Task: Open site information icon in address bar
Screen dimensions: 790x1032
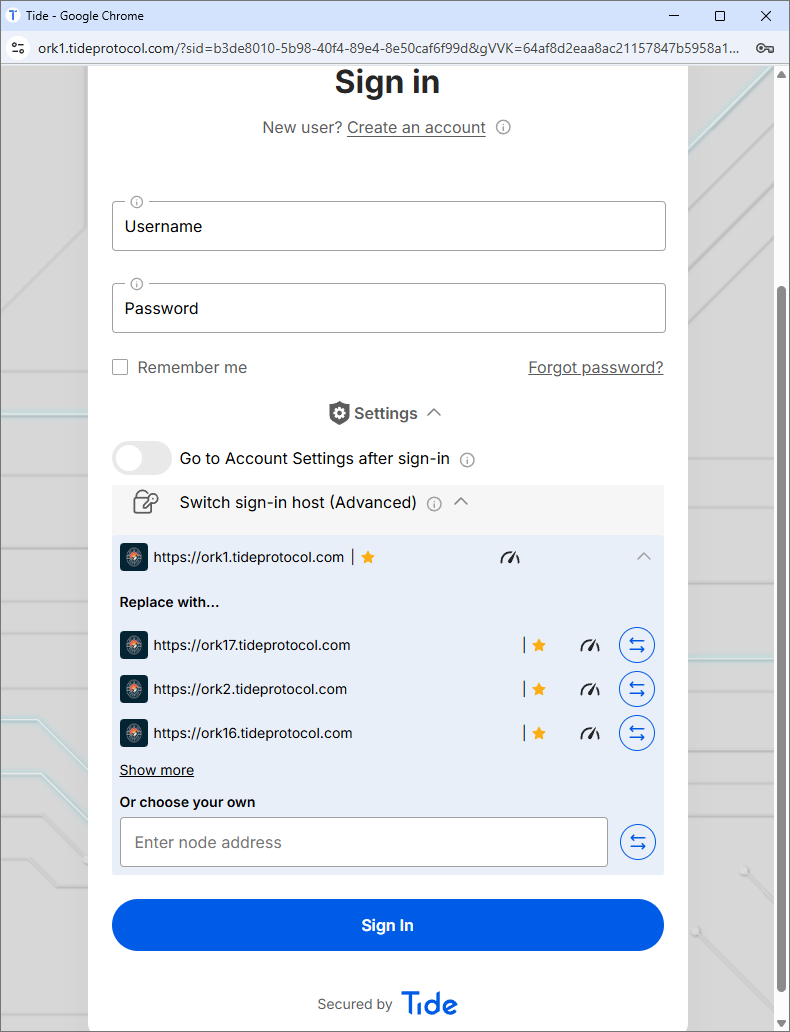Action: [x=18, y=48]
